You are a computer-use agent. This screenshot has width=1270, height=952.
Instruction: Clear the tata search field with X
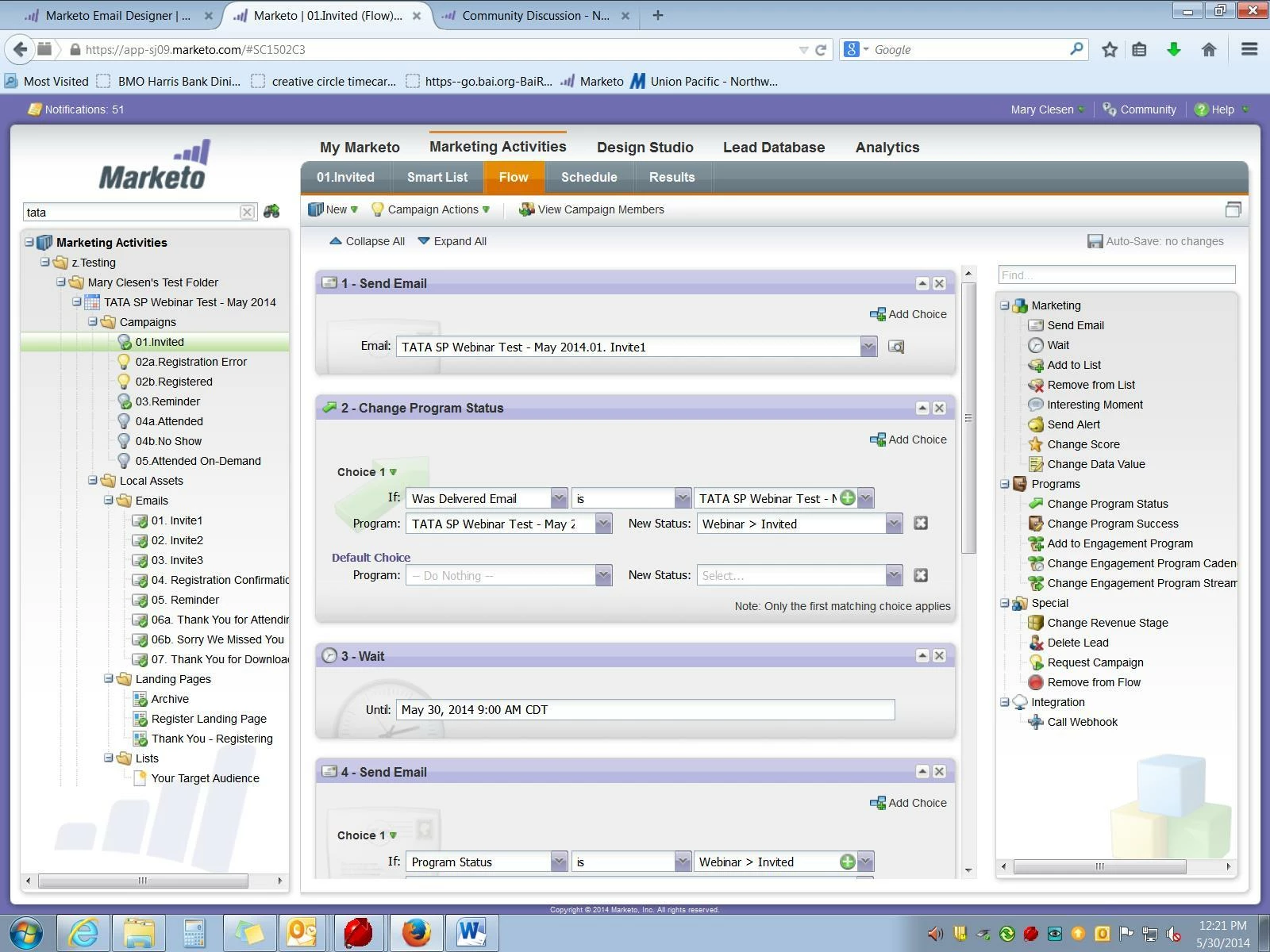pos(247,212)
